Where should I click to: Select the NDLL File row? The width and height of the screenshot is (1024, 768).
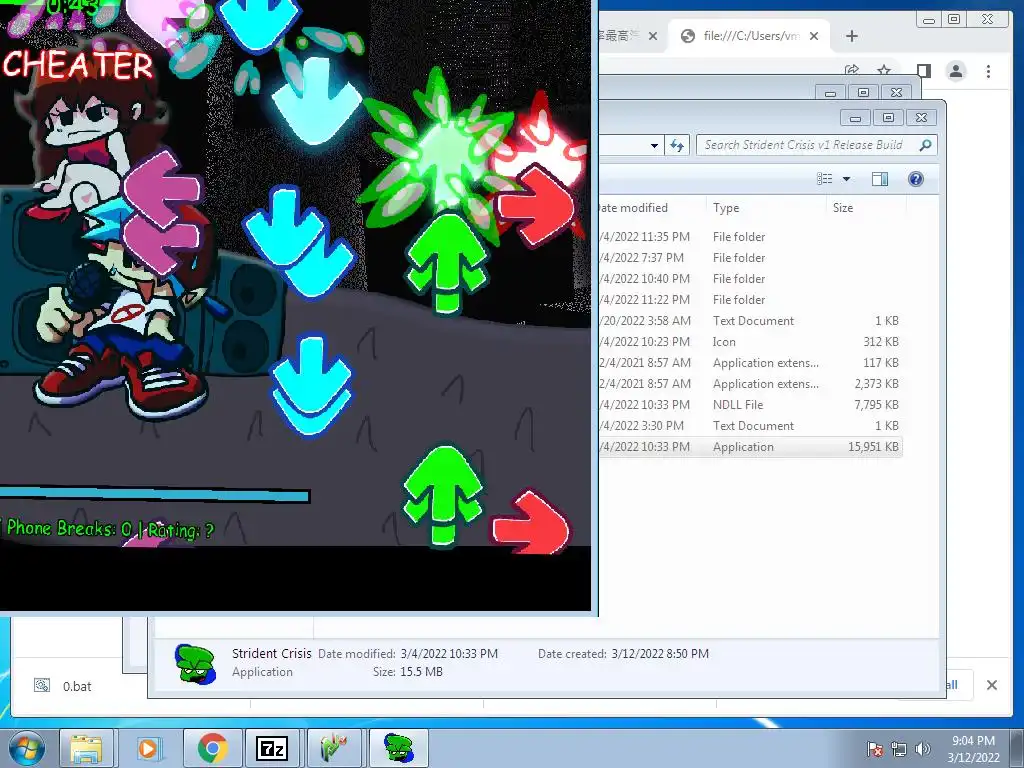coord(750,405)
